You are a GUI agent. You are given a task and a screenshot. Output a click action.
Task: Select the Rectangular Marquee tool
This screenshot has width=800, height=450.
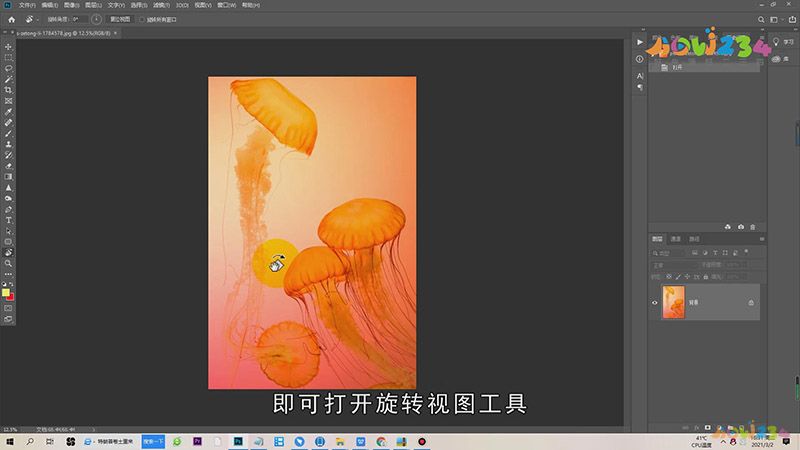point(8,58)
